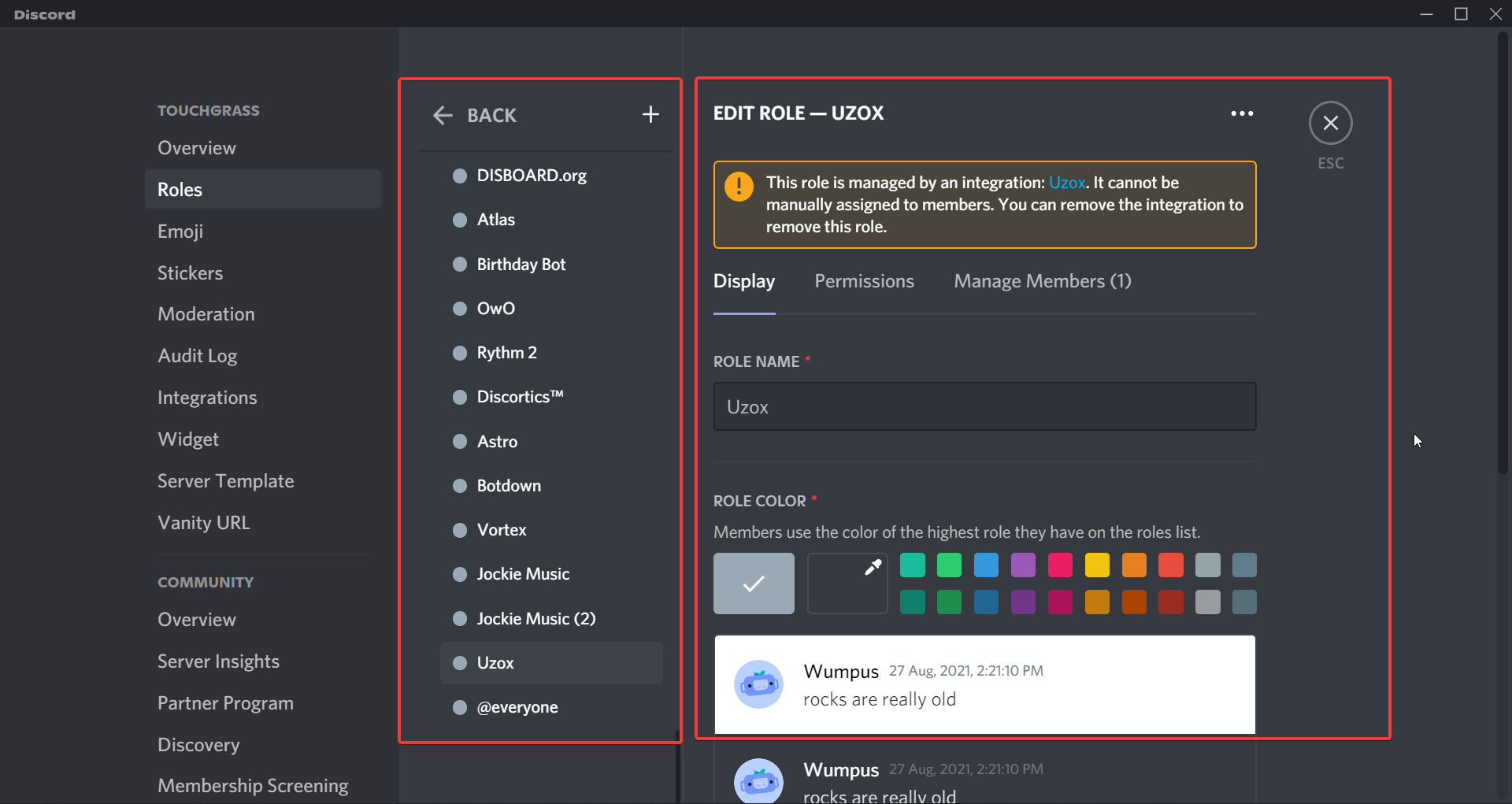Select the default gray role color
Image resolution: width=1512 pixels, height=804 pixels.
(754, 584)
